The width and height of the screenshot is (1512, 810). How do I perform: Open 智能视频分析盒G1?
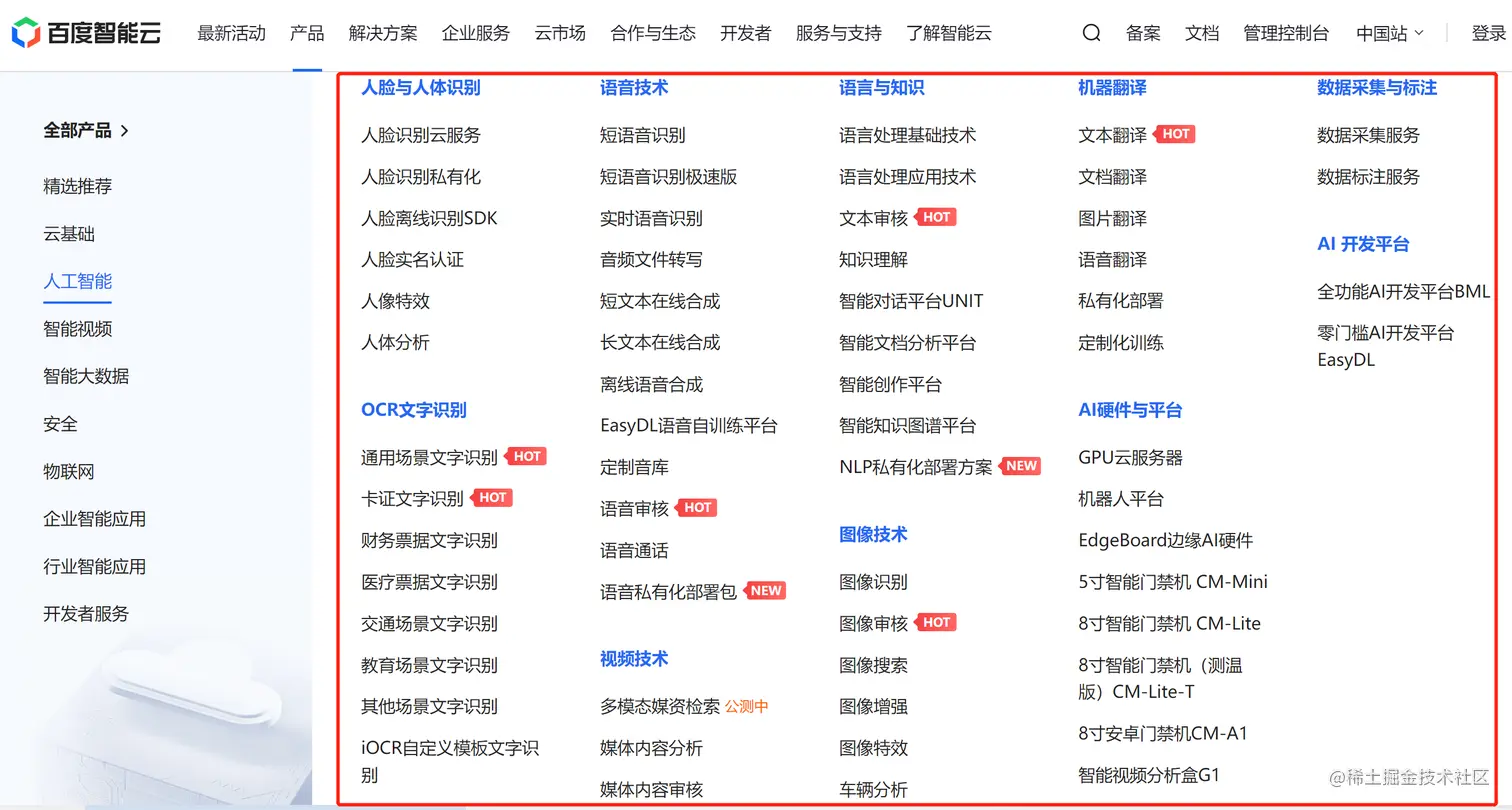[1149, 775]
